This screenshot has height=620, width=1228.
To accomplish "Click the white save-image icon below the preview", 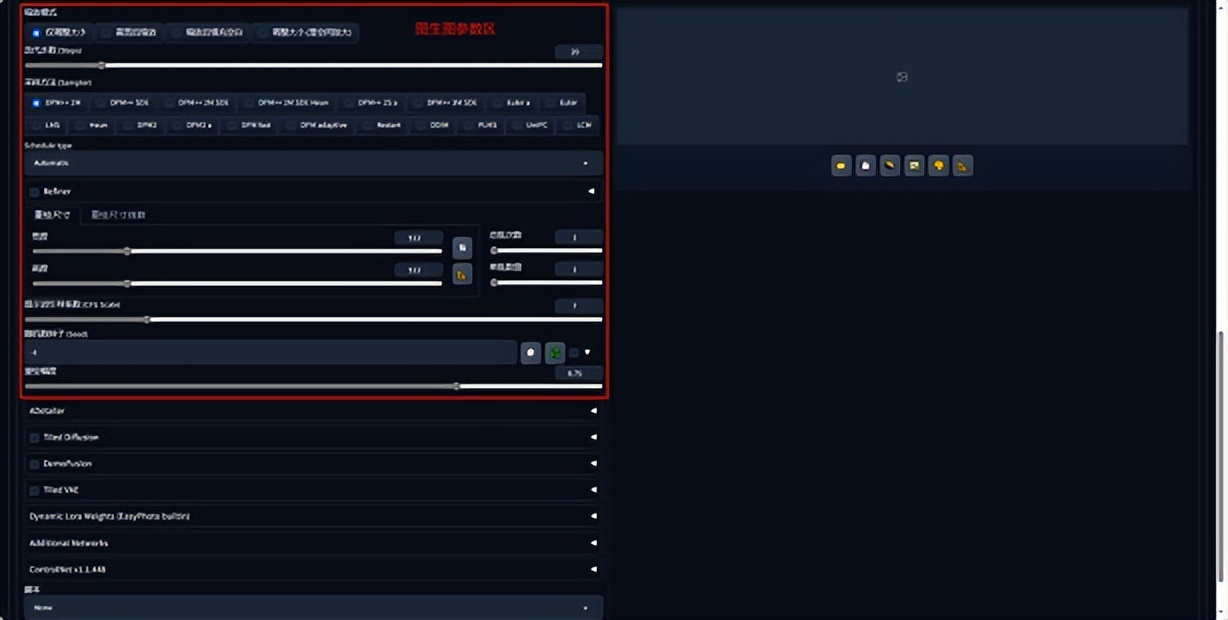I will pos(866,165).
